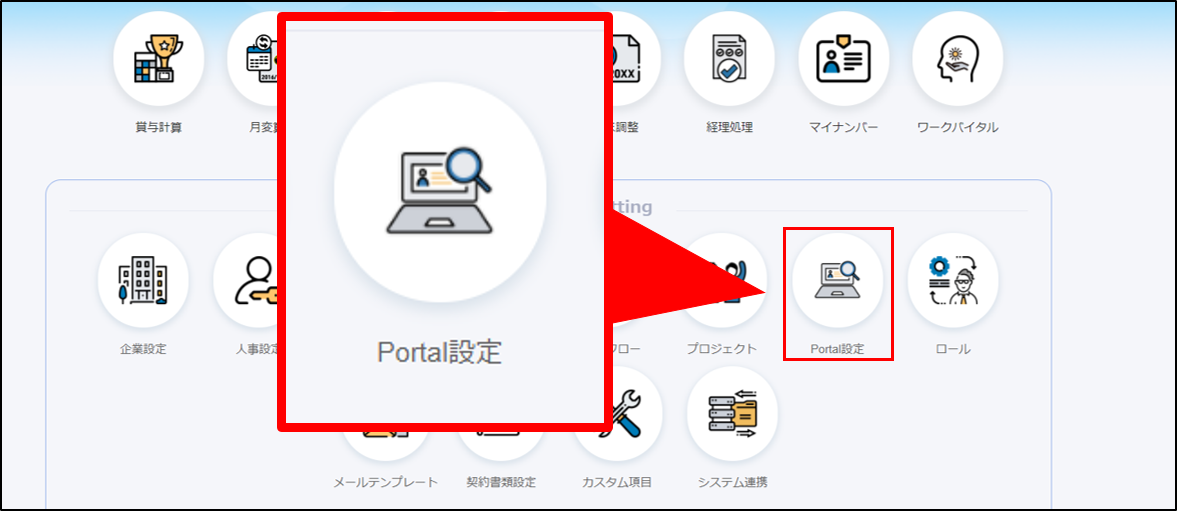Click the 賞与計算 text label
The width and height of the screenshot is (1177, 511).
(x=158, y=127)
